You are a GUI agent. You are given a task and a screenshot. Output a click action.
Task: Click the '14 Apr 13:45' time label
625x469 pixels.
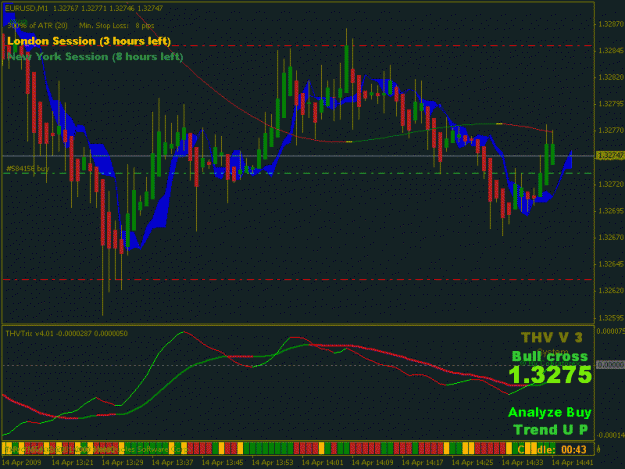(x=222, y=463)
